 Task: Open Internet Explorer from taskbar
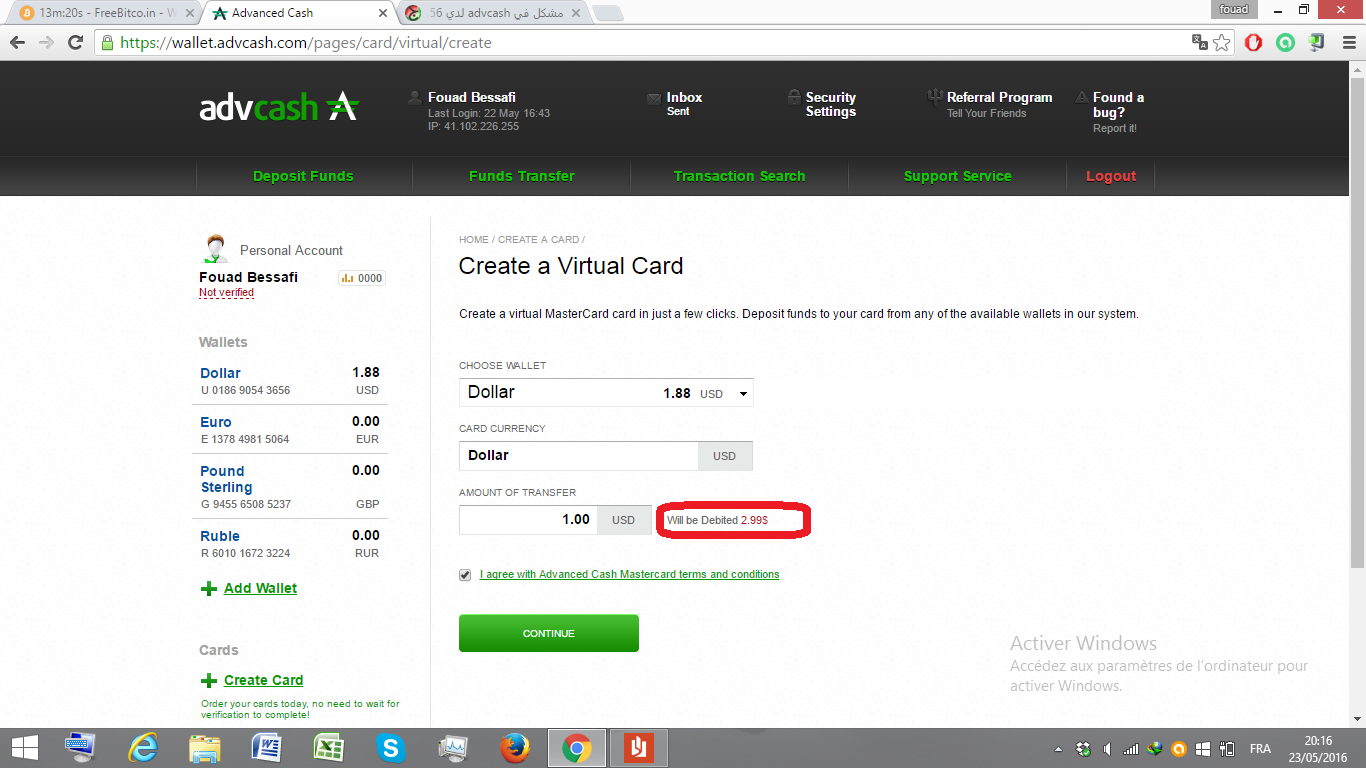144,748
